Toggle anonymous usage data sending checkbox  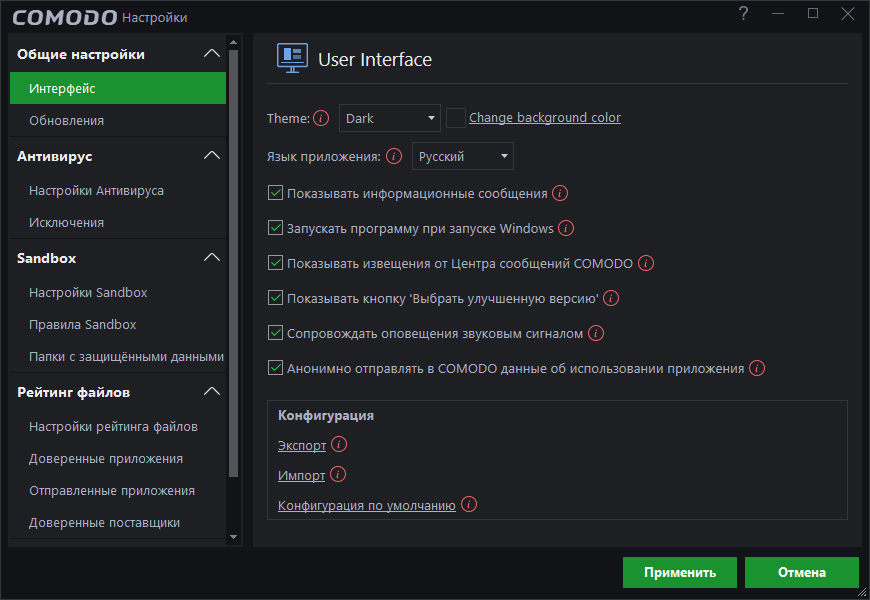(276, 368)
